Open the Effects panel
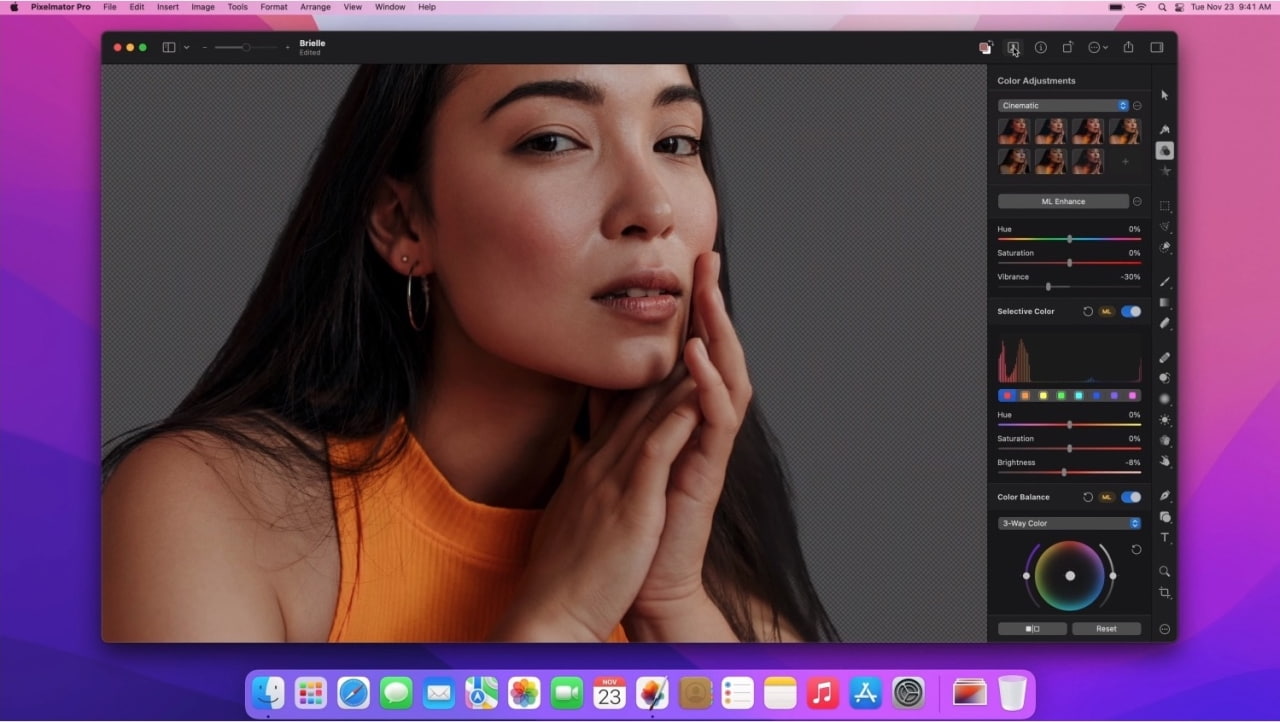This screenshot has width=1280, height=722. [x=1165, y=171]
